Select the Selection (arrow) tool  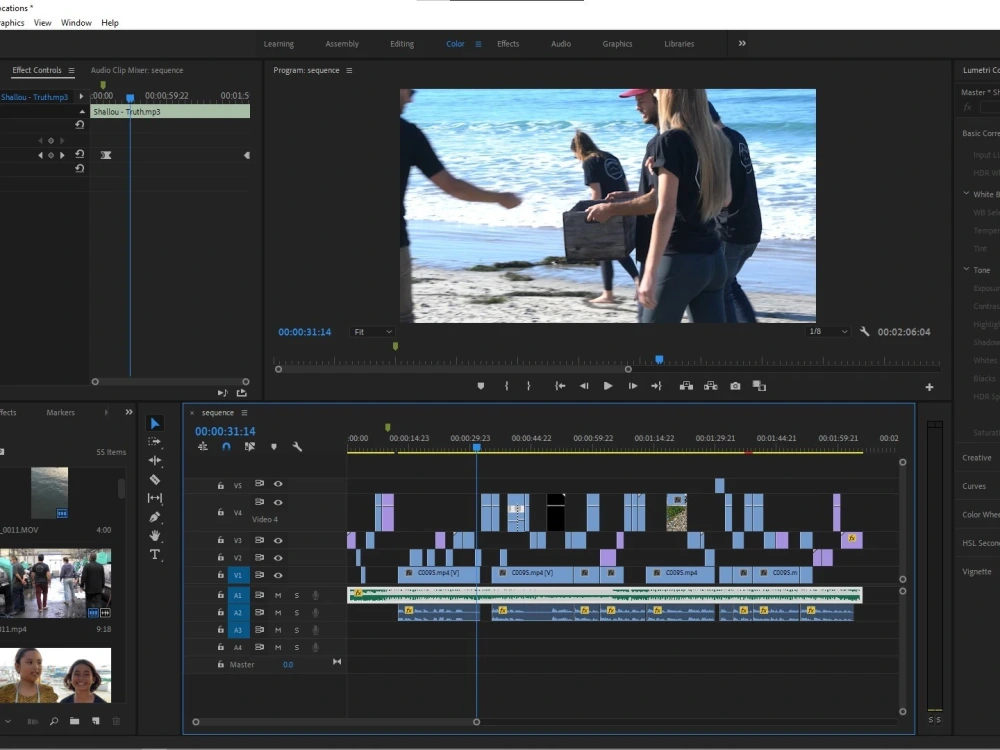(154, 423)
